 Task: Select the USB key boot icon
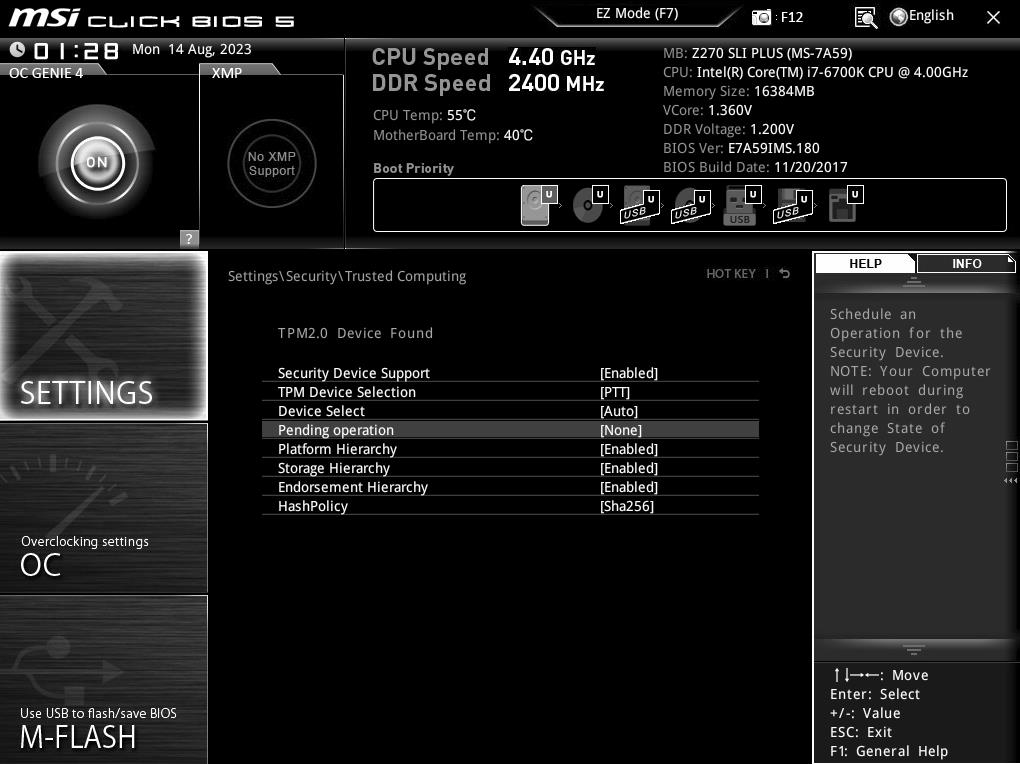tap(742, 205)
